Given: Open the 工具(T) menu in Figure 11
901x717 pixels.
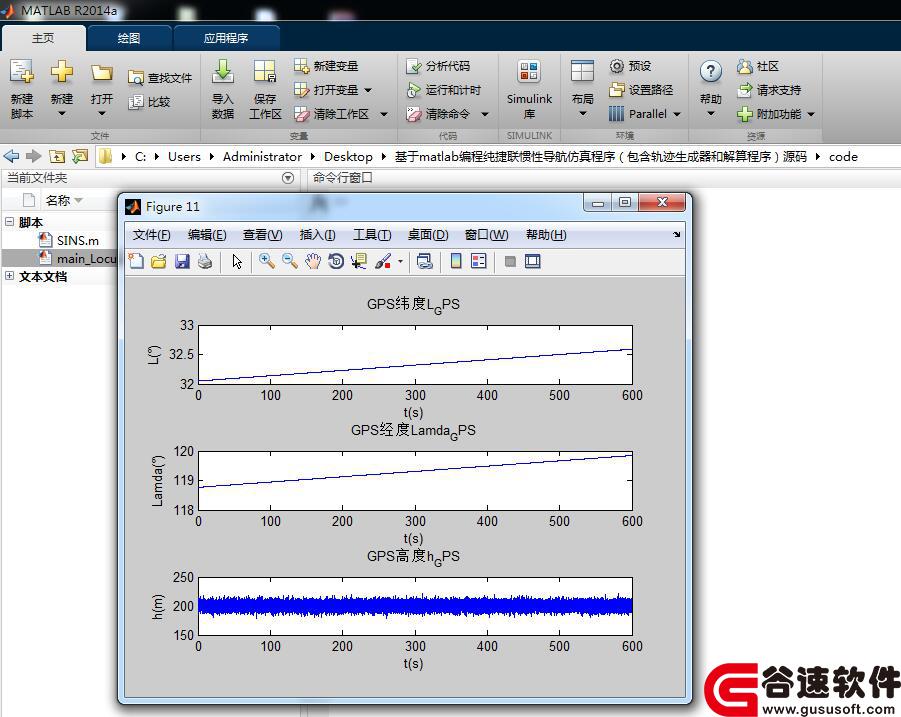Looking at the screenshot, I should click(372, 234).
